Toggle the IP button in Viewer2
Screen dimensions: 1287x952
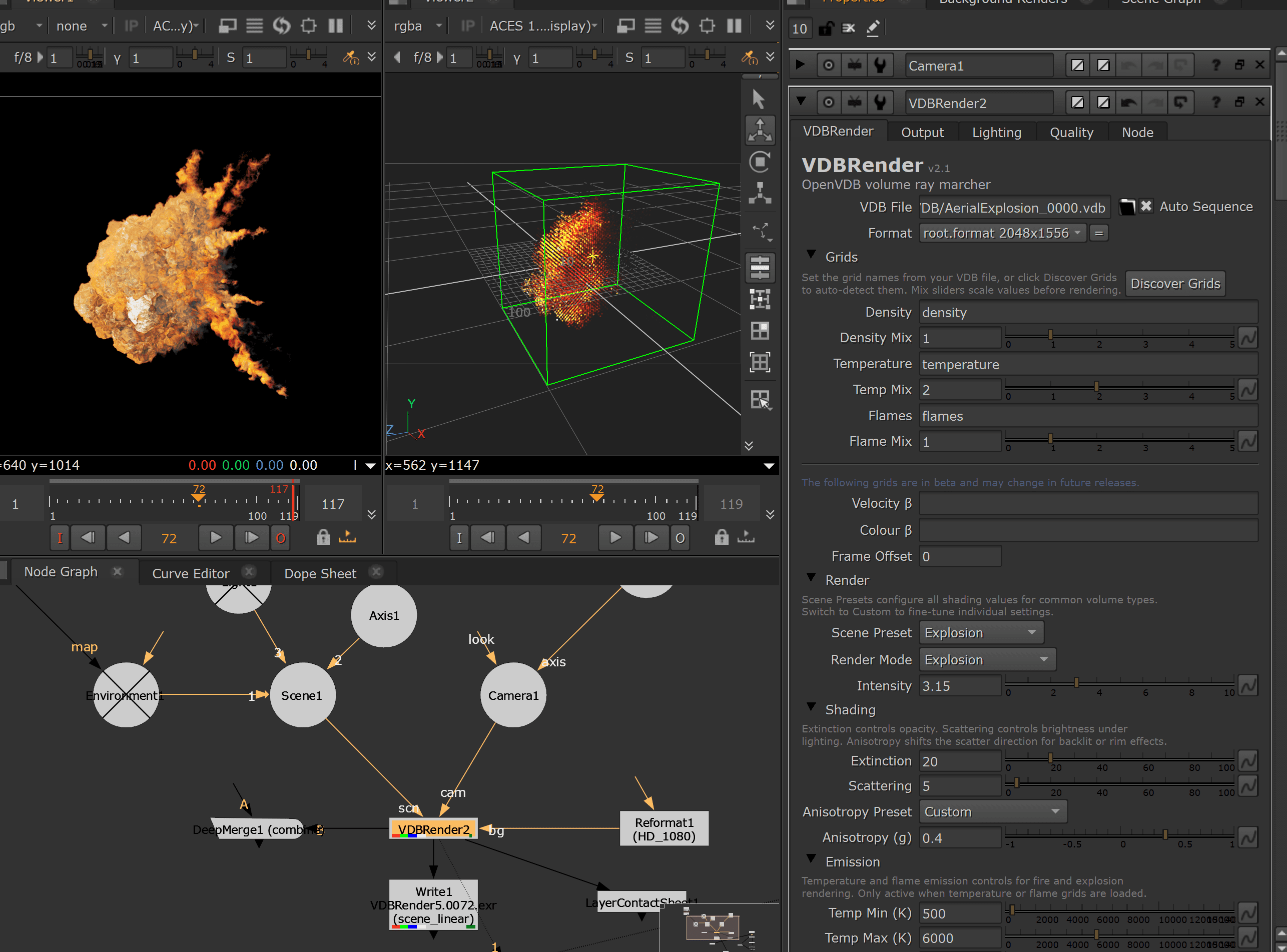tap(467, 26)
